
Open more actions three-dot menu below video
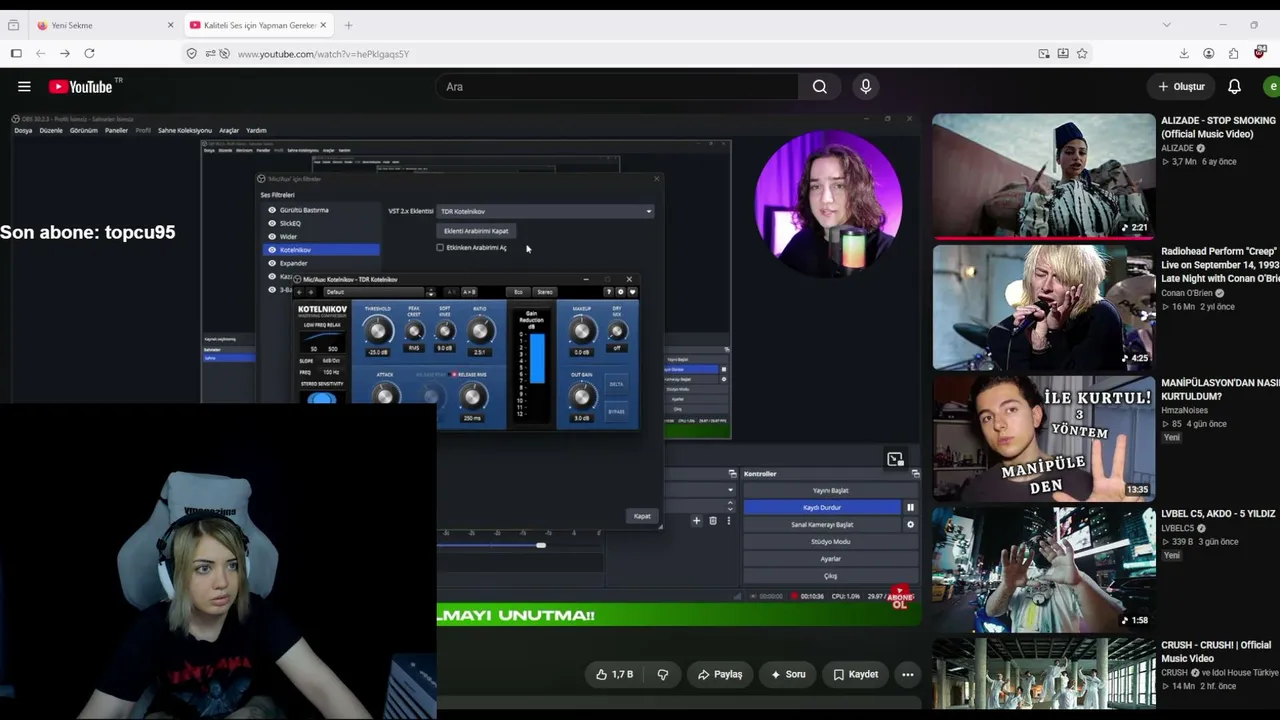pos(907,674)
